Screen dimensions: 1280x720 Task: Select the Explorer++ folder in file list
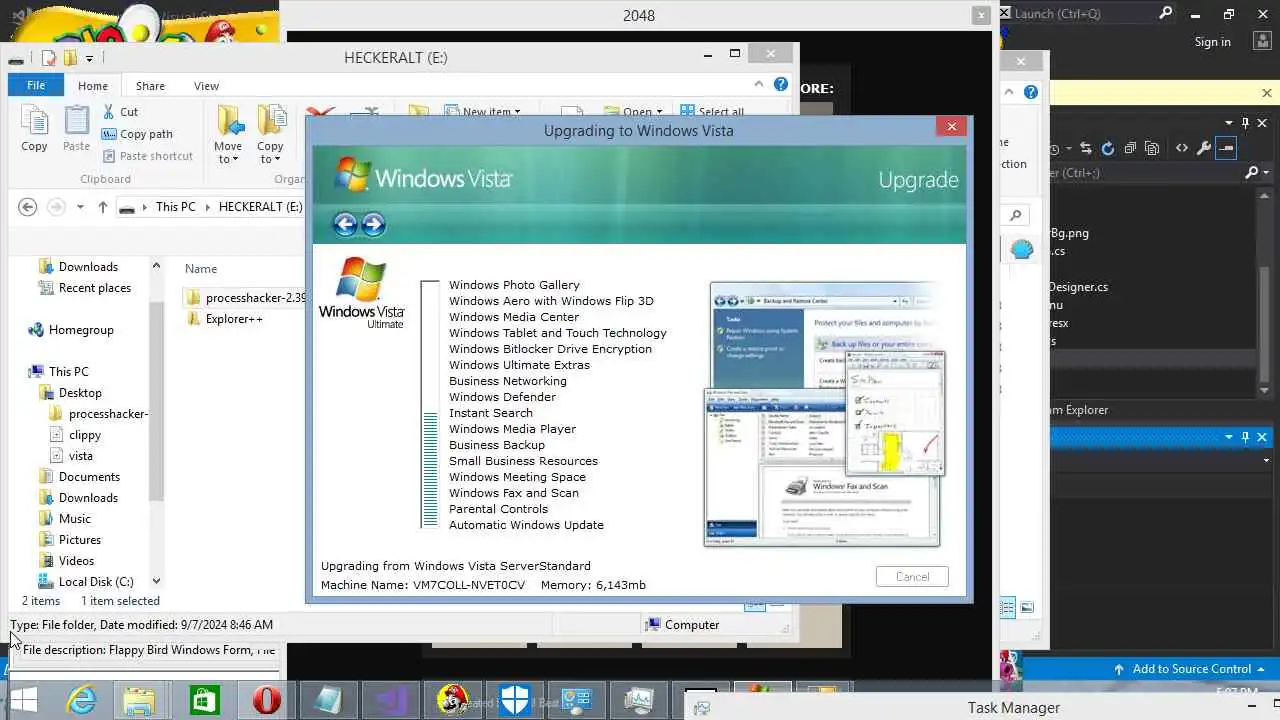tap(224, 319)
